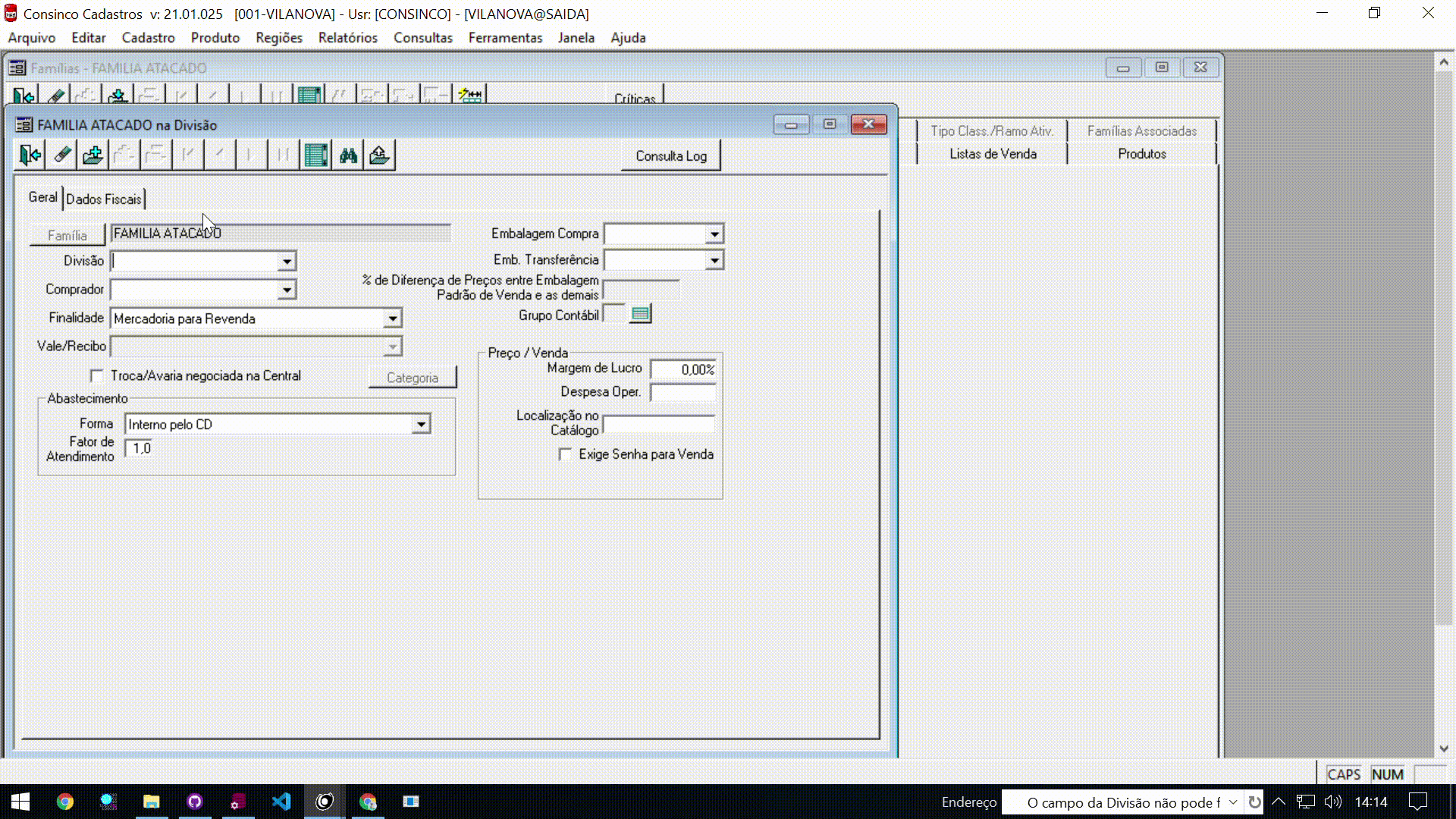Click the upload tray arrow icon
1456x819 pixels.
click(x=380, y=155)
